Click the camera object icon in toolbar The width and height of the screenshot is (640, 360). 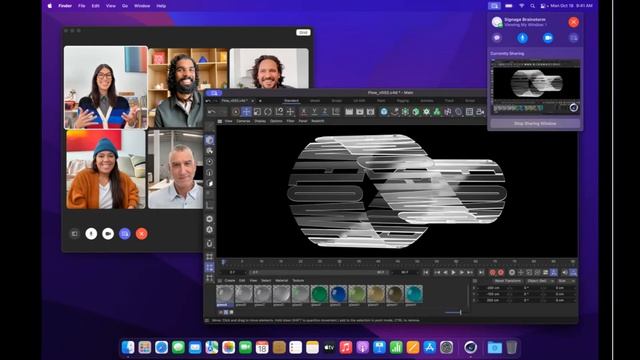coord(480,111)
